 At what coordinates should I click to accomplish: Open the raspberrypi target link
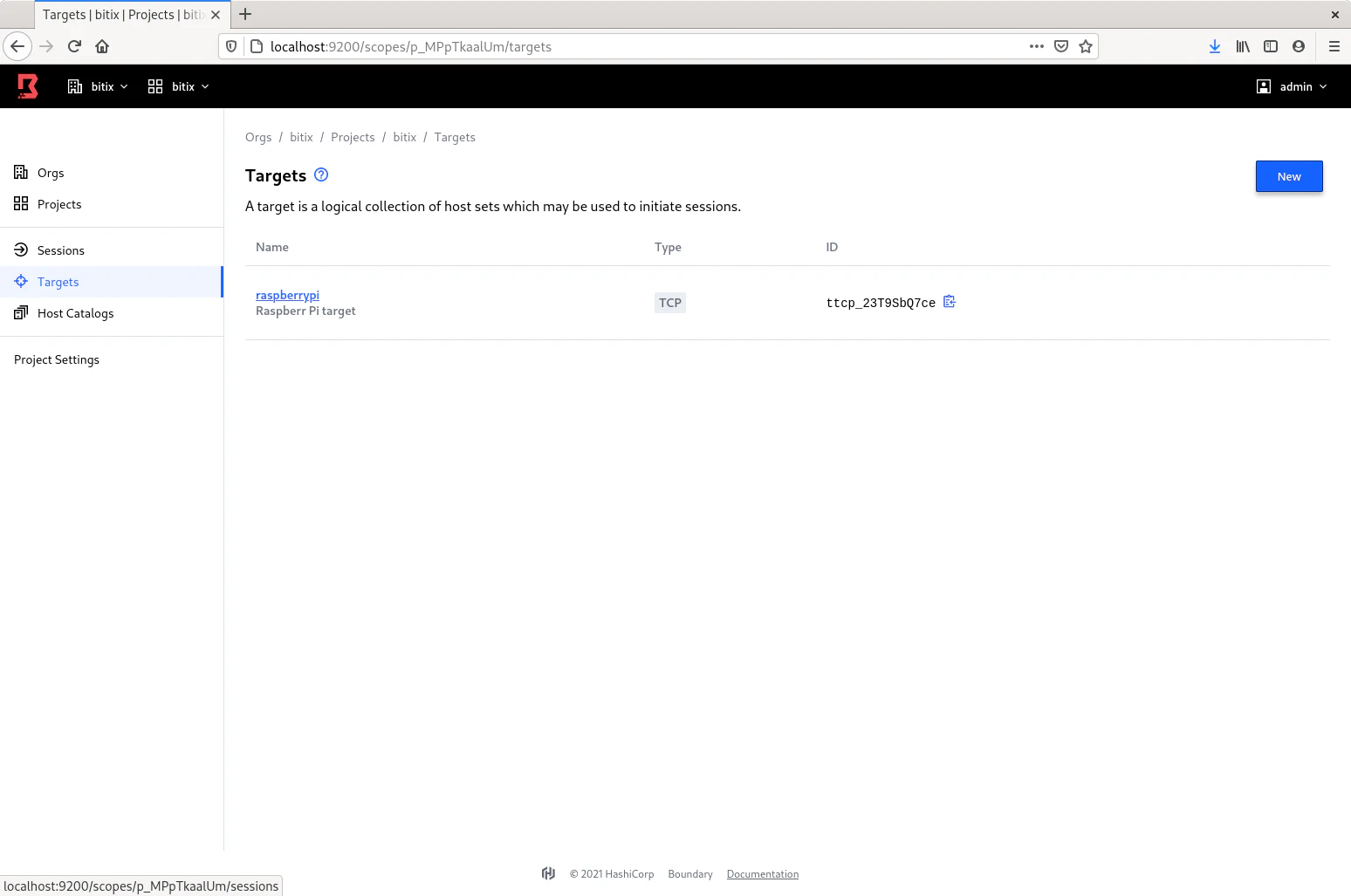[x=287, y=295]
